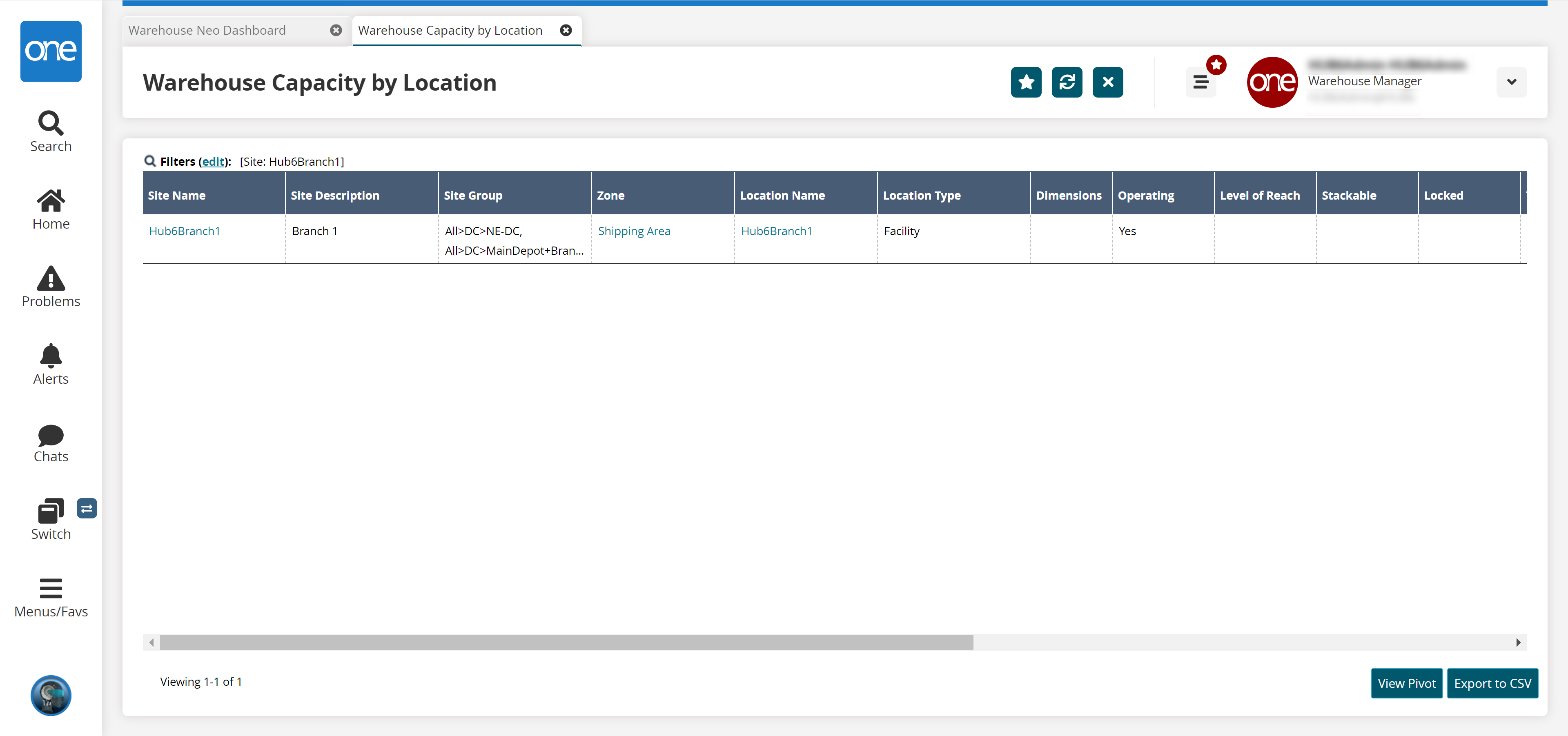Click the View Pivot button

[1406, 683]
